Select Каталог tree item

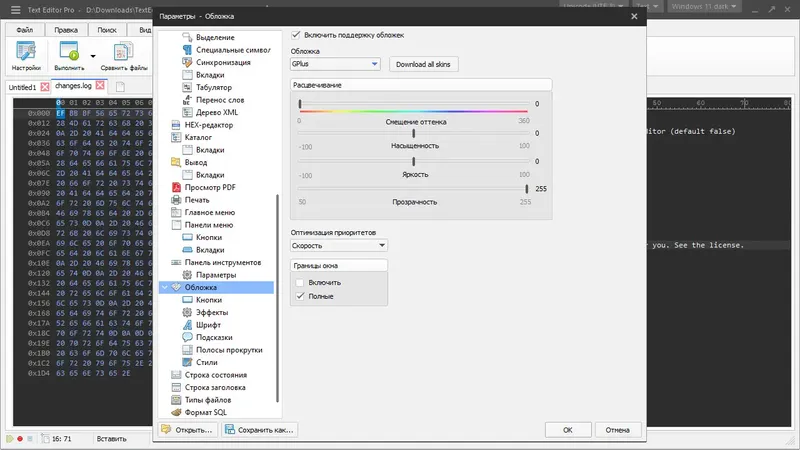[x=198, y=137]
